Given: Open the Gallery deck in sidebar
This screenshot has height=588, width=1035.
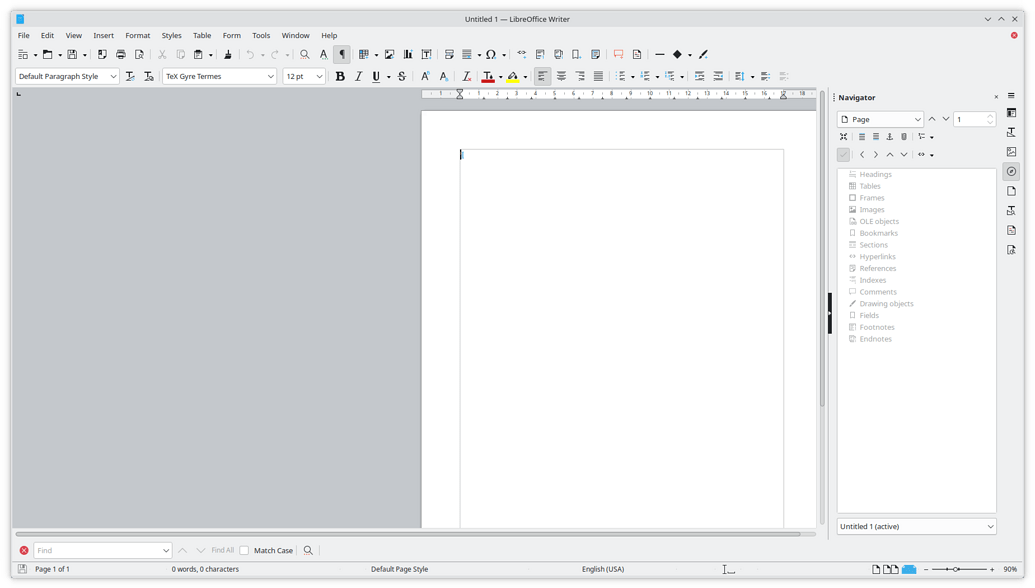Looking at the screenshot, I should pos(1011,152).
